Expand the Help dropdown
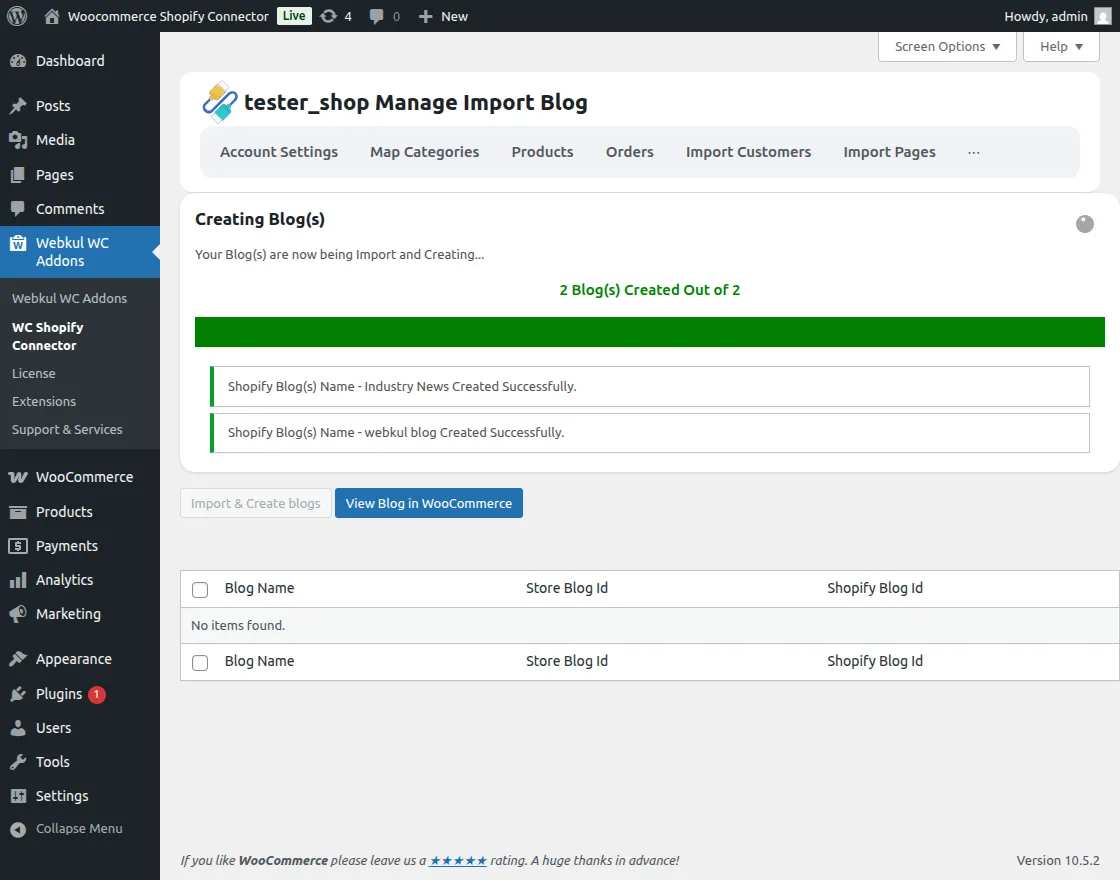This screenshot has width=1120, height=880. pyautogui.click(x=1060, y=46)
